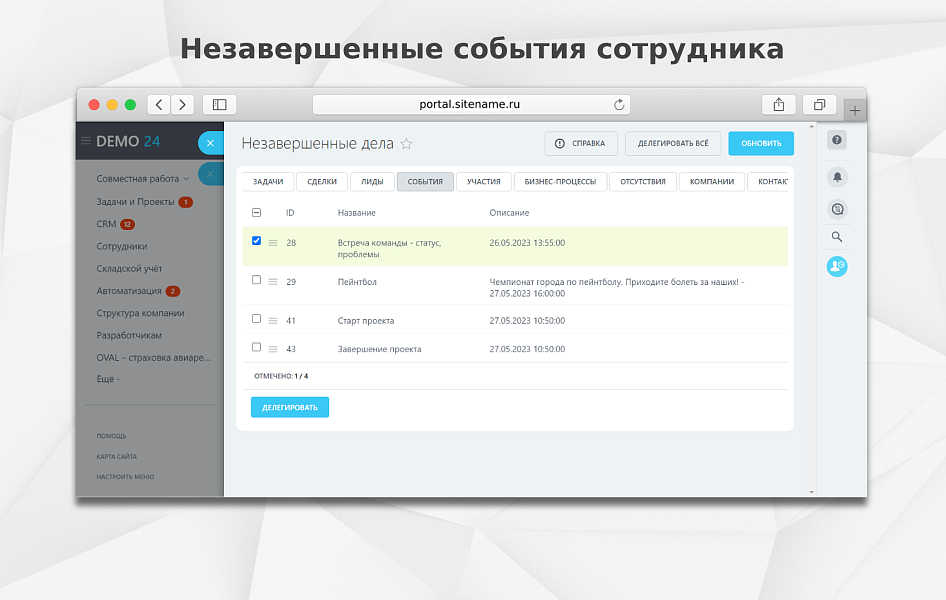Image resolution: width=946 pixels, height=600 pixels.
Task: Switch to the 'Сделки' tab
Action: coord(321,181)
